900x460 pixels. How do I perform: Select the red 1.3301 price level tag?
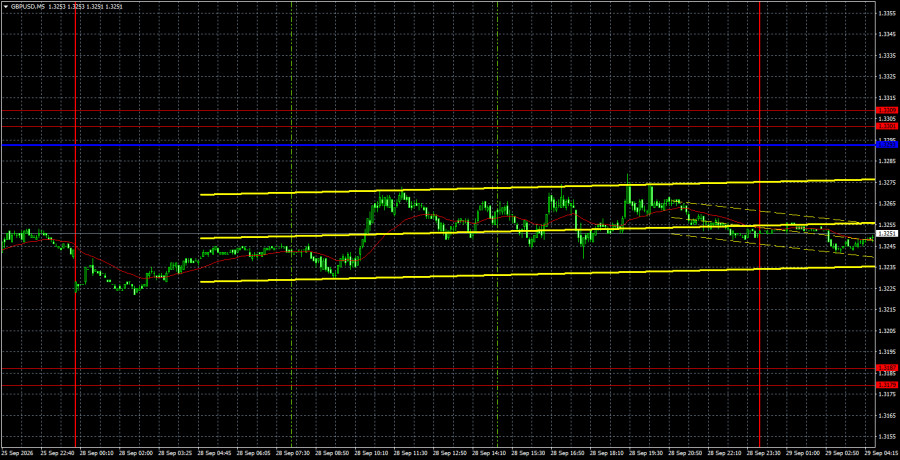(x=886, y=126)
